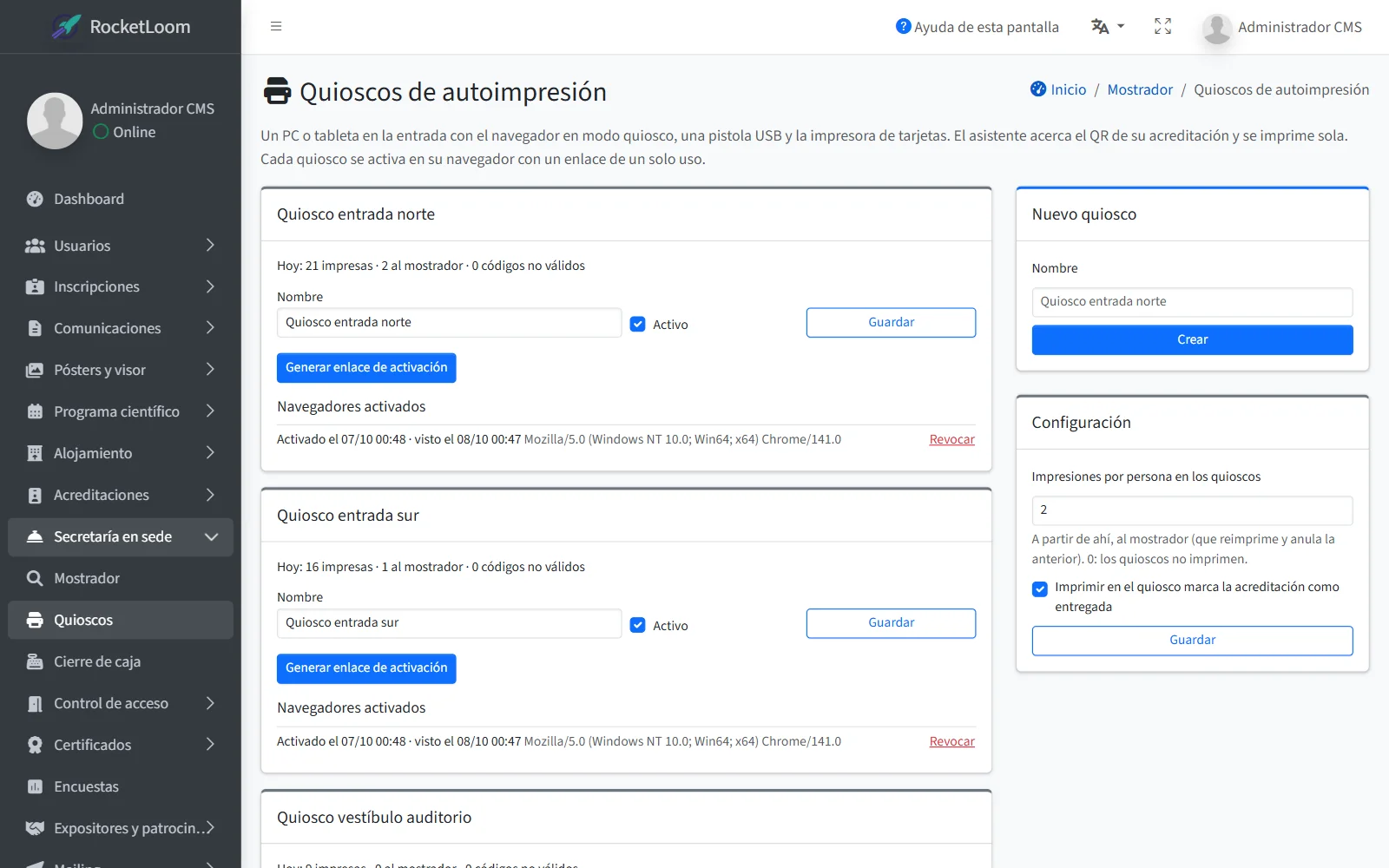Image resolution: width=1389 pixels, height=868 pixels.
Task: Click the Usuarios people icon
Action: 35,246
